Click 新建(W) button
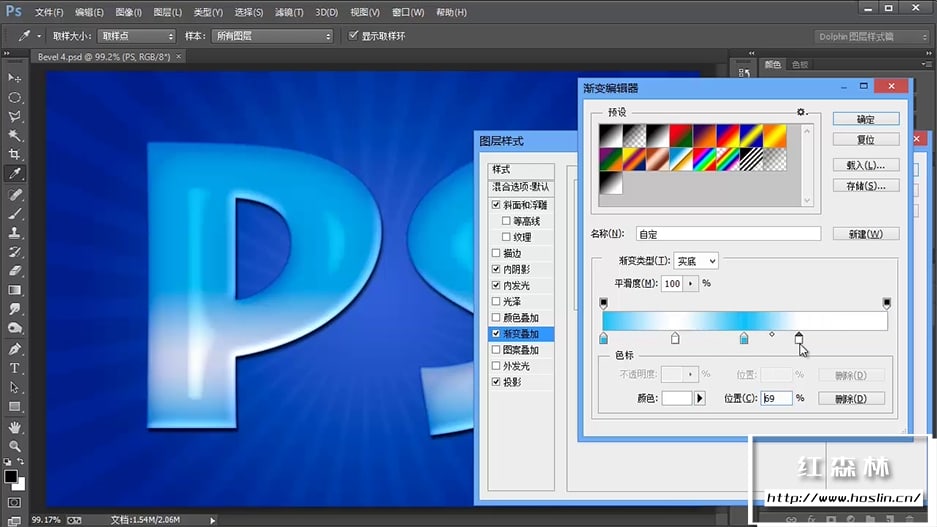Image resolution: width=937 pixels, height=527 pixels. [866, 234]
